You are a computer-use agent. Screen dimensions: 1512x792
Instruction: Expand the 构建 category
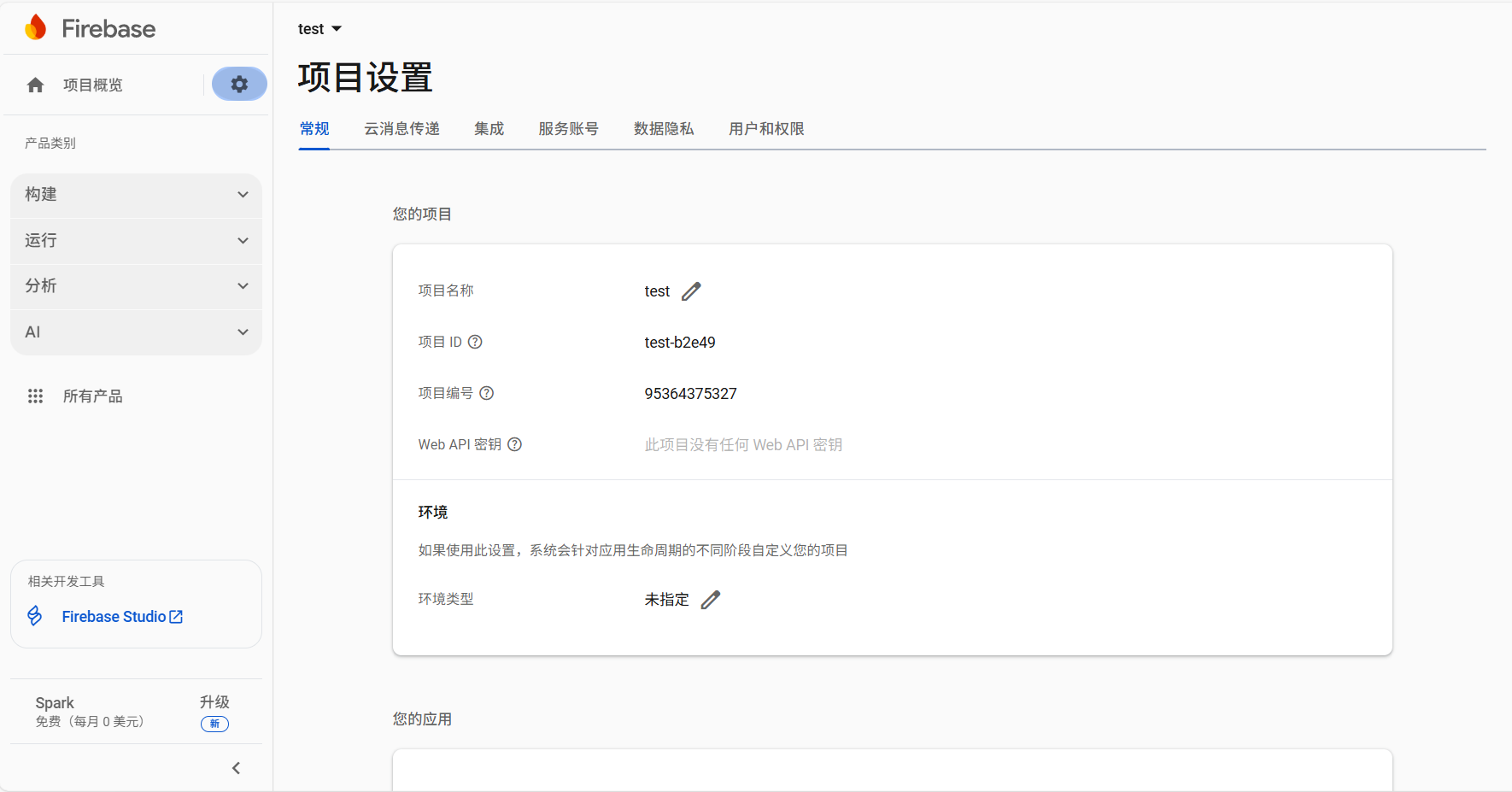tap(243, 194)
